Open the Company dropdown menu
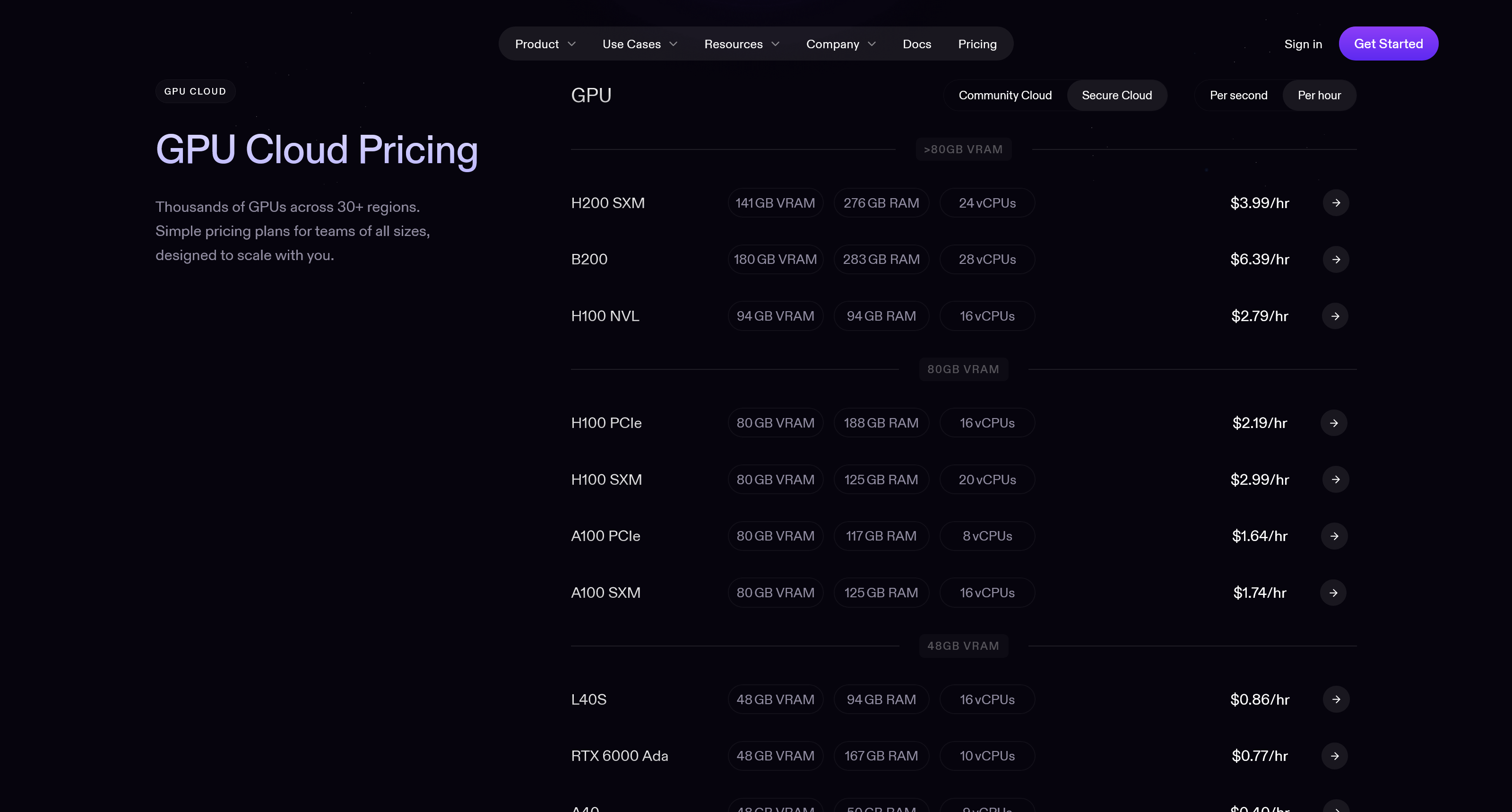Image resolution: width=1512 pixels, height=812 pixels. (x=840, y=44)
